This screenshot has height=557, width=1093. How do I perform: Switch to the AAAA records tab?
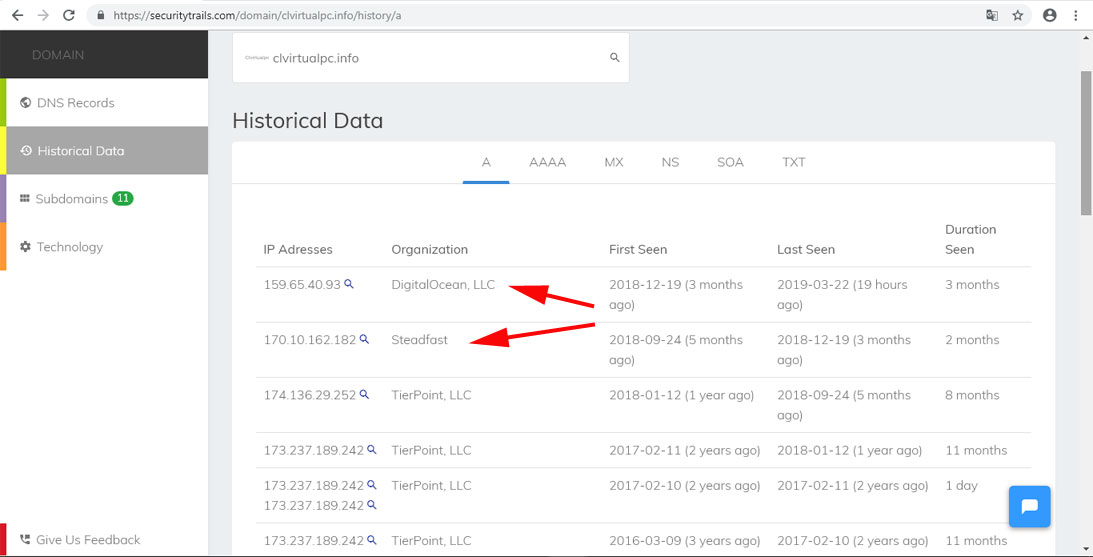(547, 162)
